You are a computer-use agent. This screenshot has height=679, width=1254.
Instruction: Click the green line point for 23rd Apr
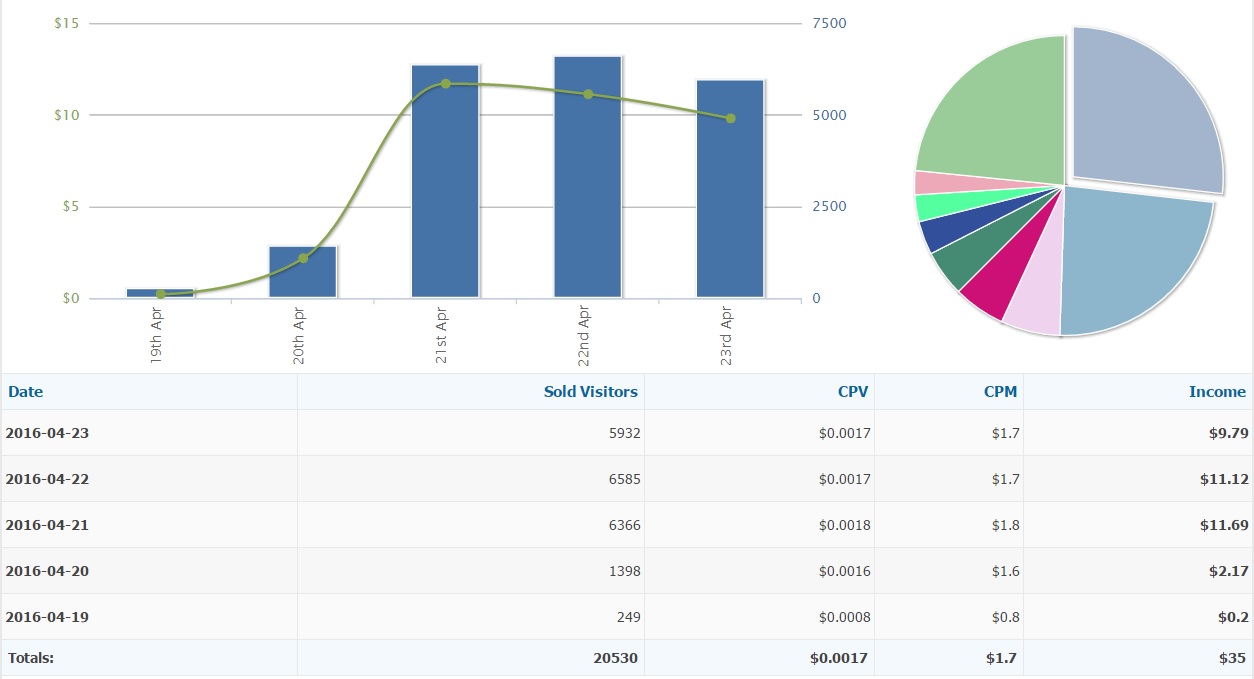coord(730,118)
